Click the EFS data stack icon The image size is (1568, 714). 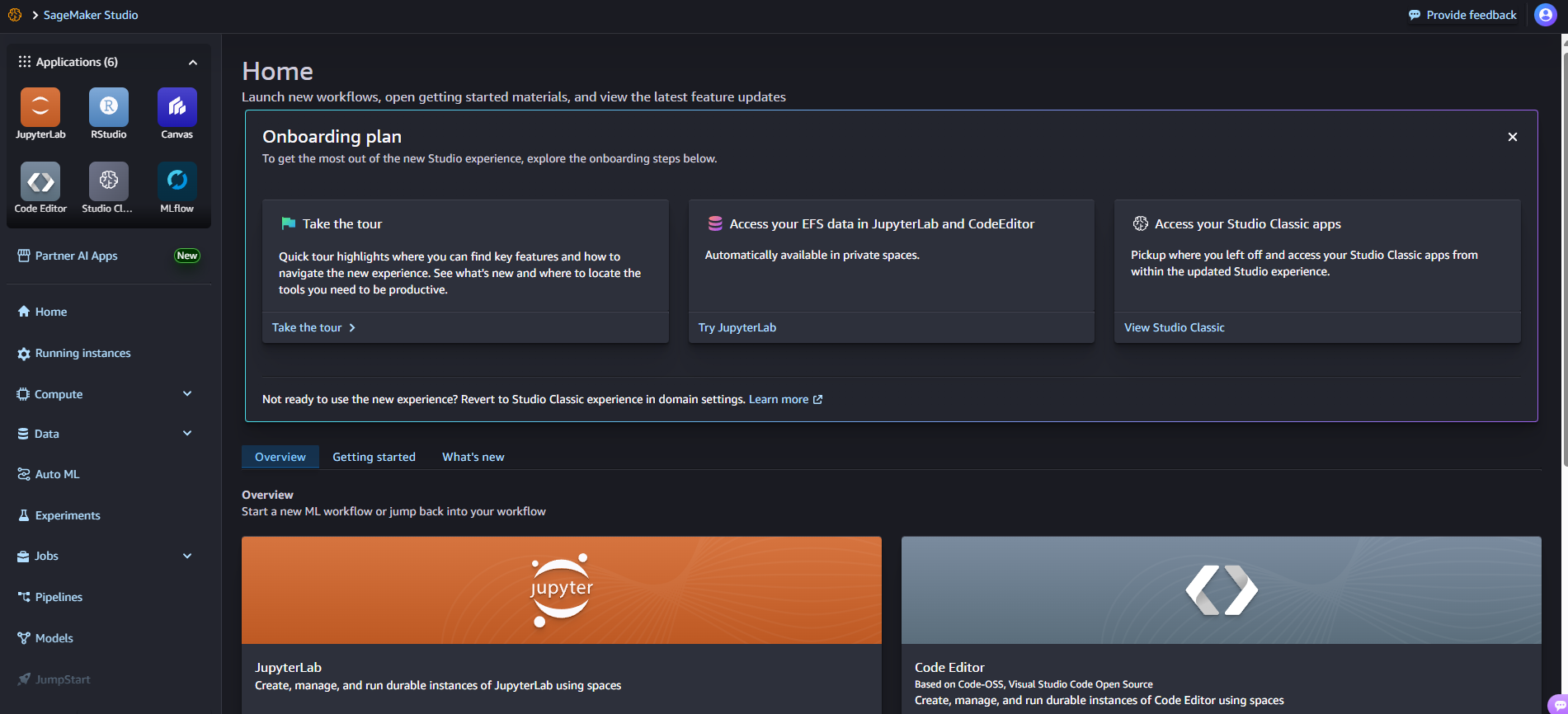(x=715, y=223)
